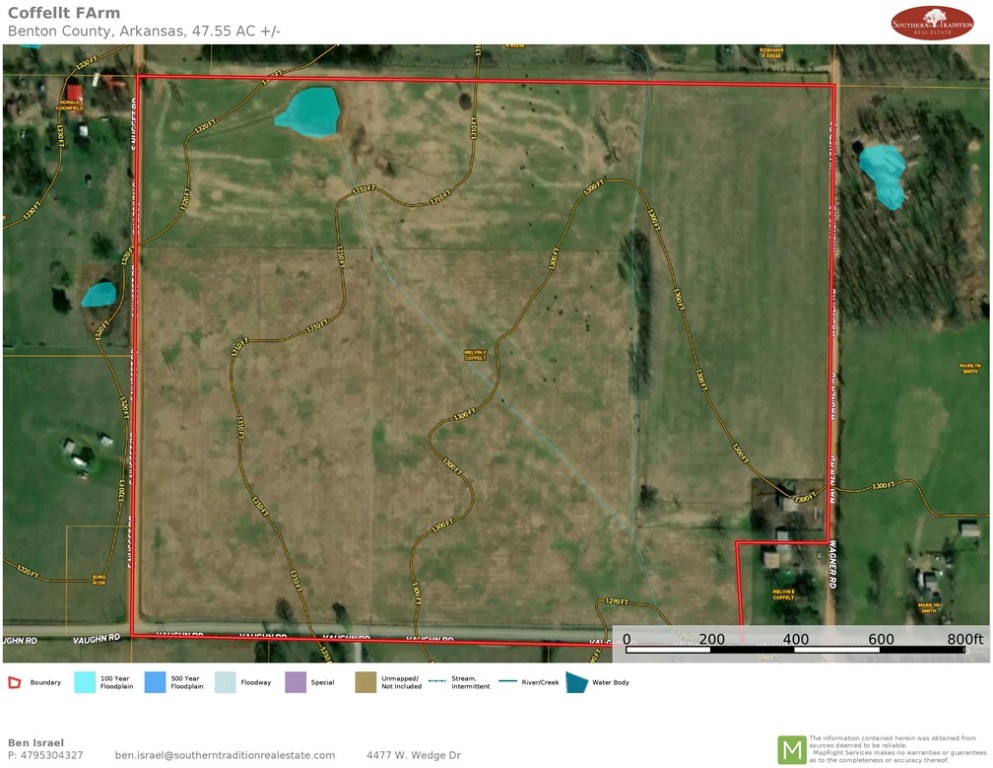Click the Water Body legend icon

coord(577,682)
